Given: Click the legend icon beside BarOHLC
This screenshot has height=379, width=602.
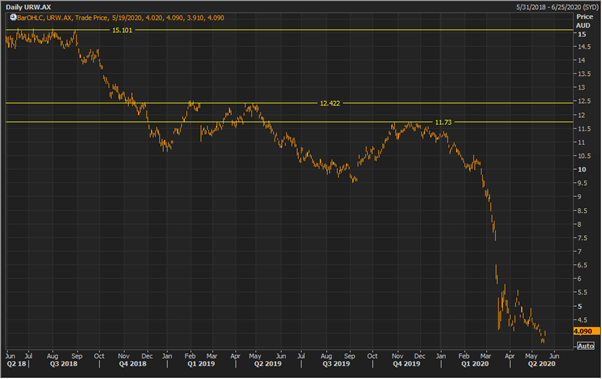Looking at the screenshot, I should coord(13,17).
